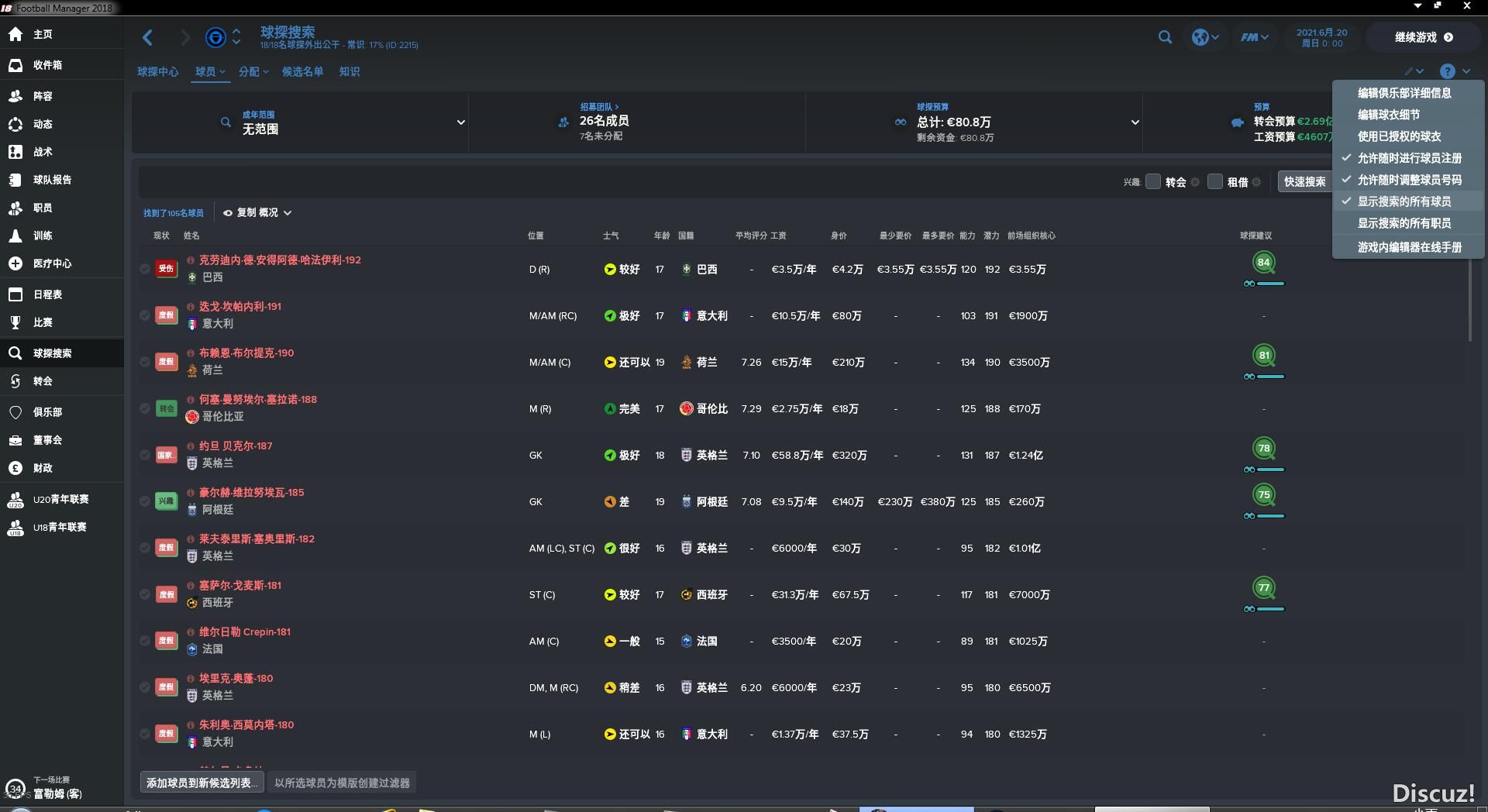Select row checkbox for 朱利奥·西莫内塔

[145, 734]
